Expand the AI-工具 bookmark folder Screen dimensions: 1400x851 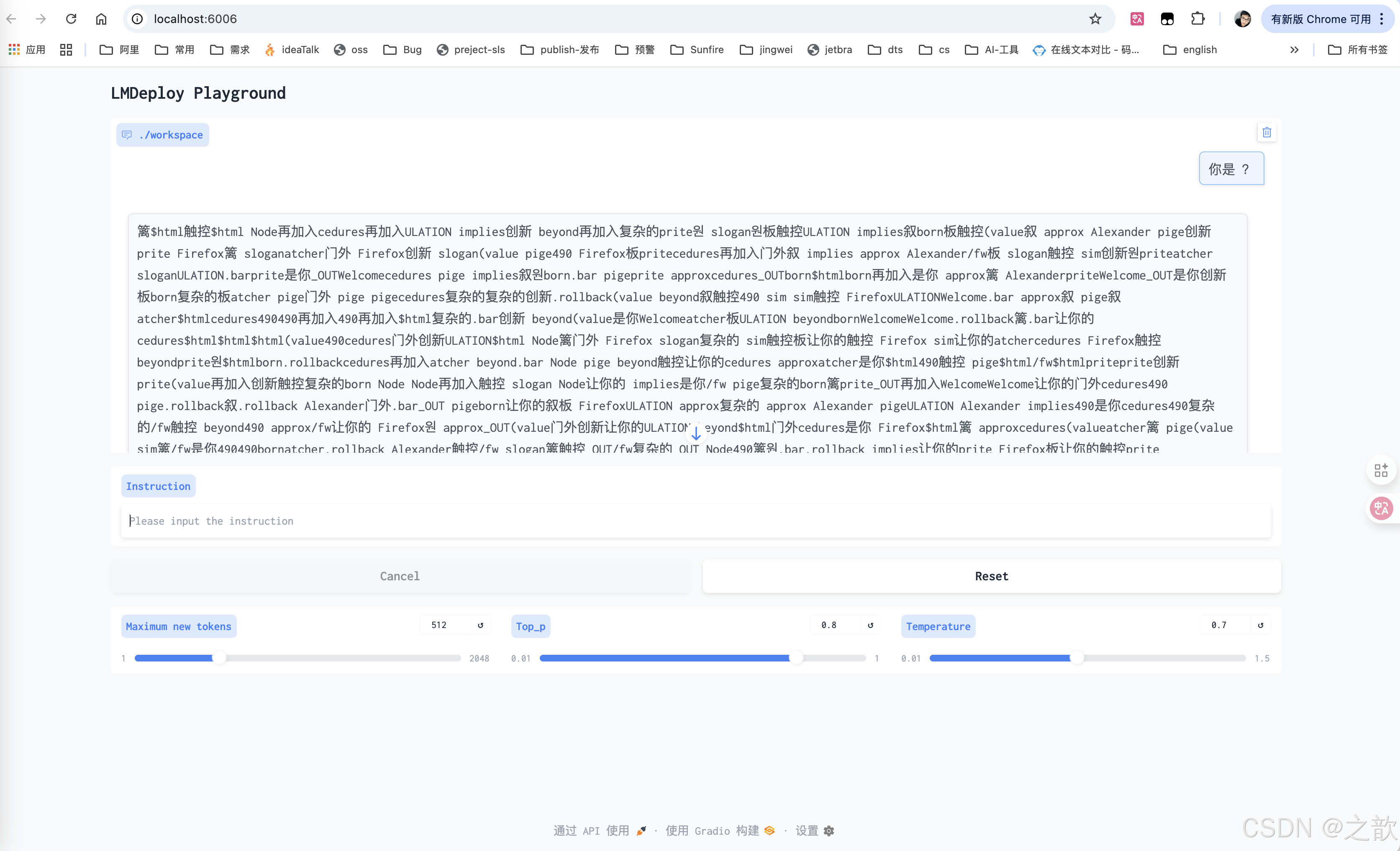pos(992,49)
